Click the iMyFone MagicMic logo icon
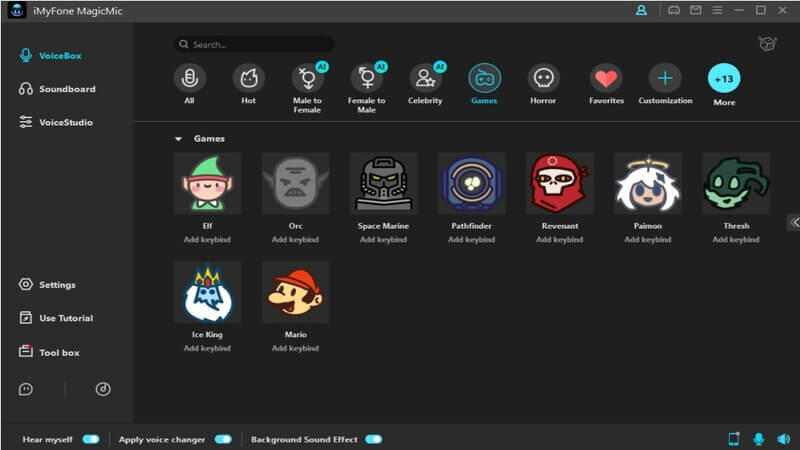This screenshot has width=800, height=450. coord(17,10)
